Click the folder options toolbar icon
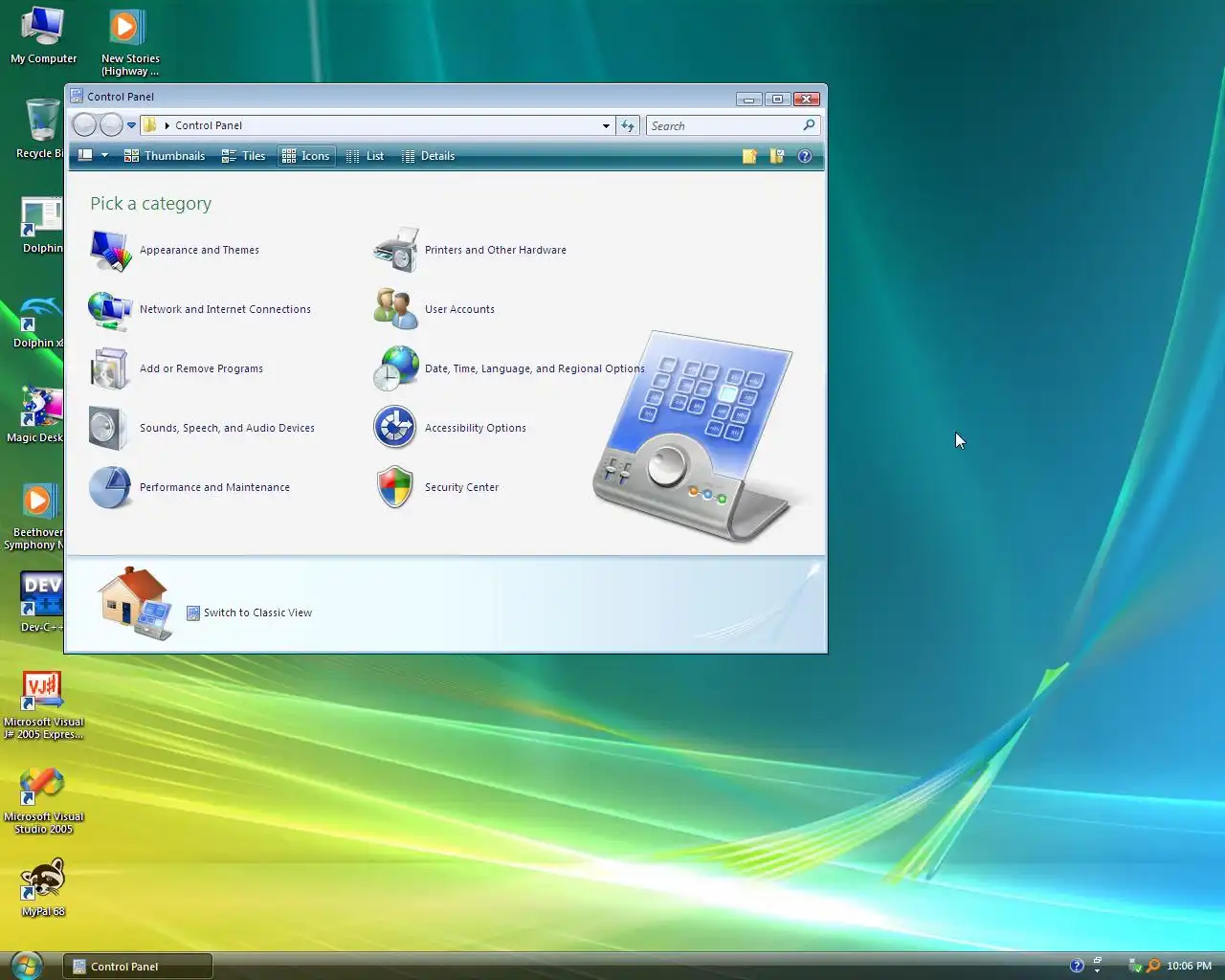Image resolution: width=1225 pixels, height=980 pixels. [x=777, y=156]
